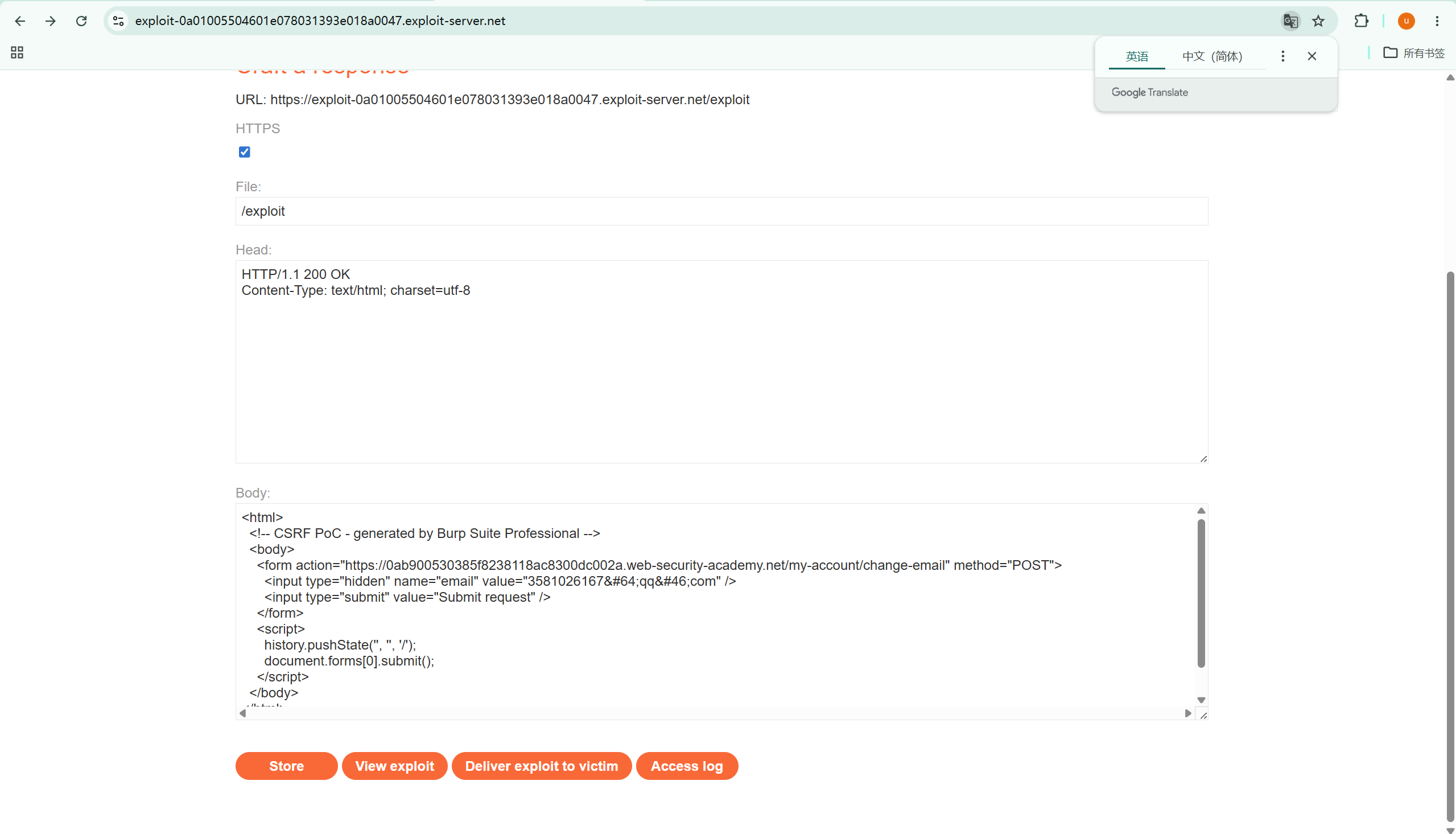Click the exploit URL text line
The width and height of the screenshot is (1456, 834).
point(492,100)
